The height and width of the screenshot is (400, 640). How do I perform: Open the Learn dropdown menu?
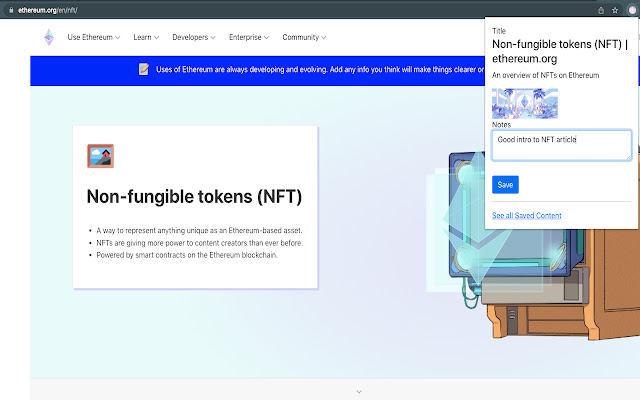[146, 37]
